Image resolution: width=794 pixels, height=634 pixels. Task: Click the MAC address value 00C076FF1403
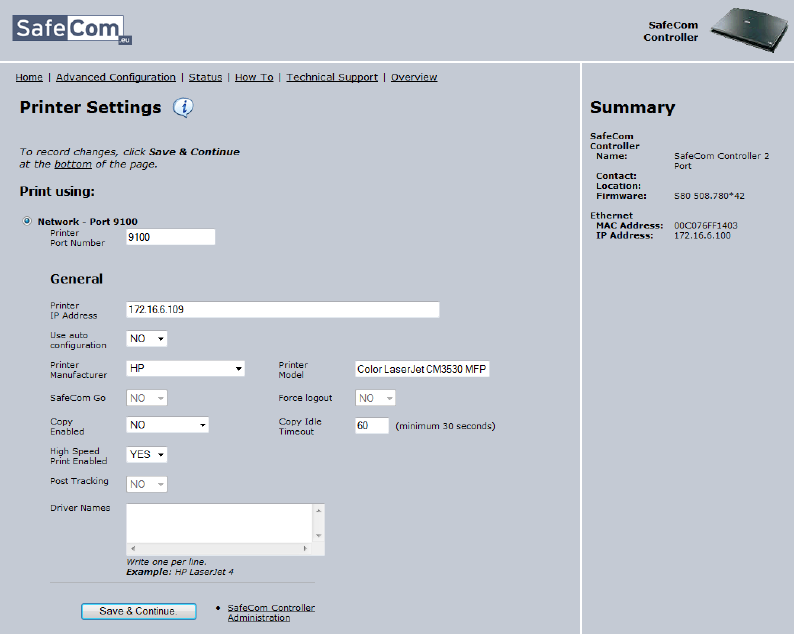[705, 225]
